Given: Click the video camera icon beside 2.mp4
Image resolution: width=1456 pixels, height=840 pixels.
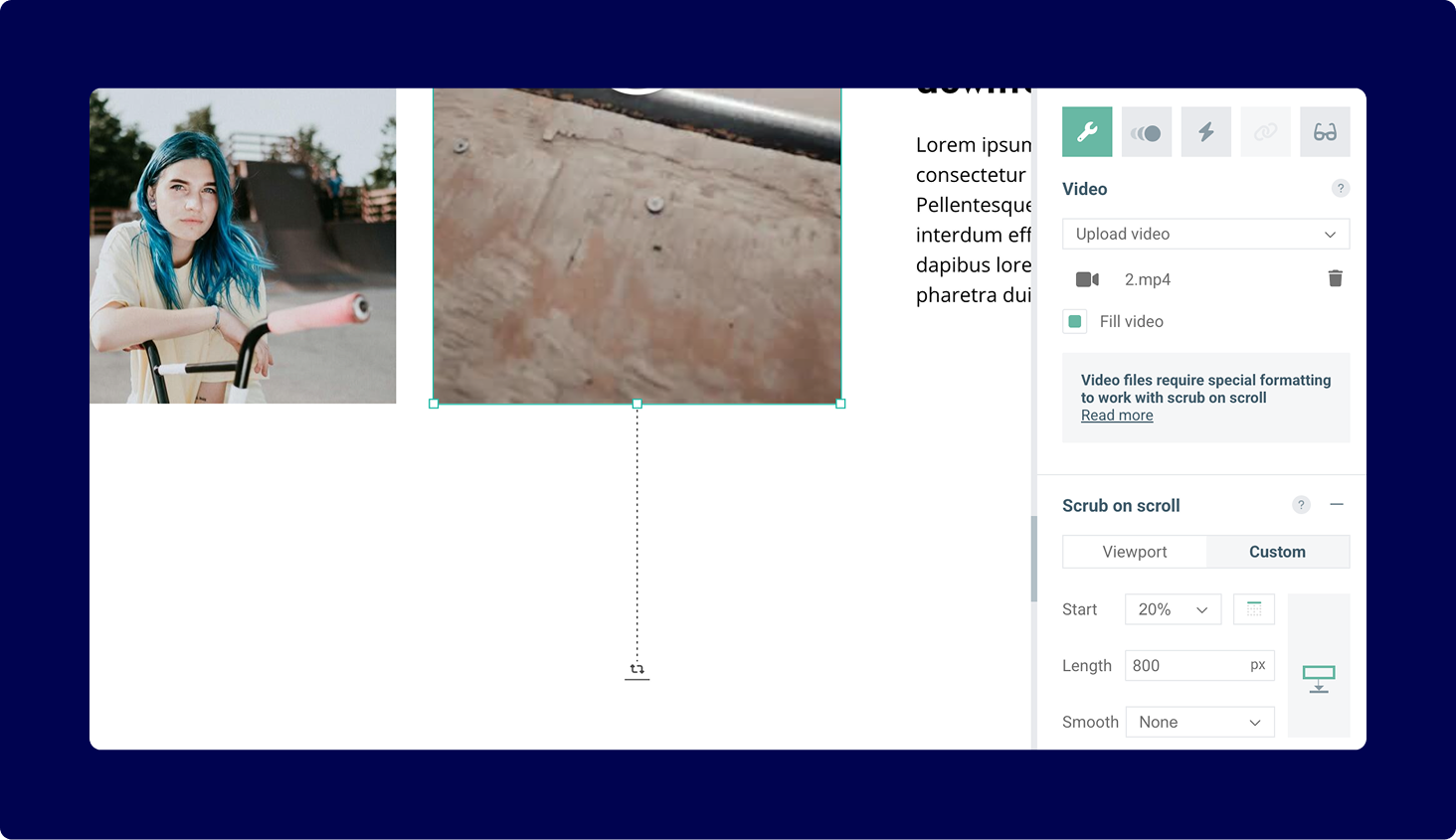Looking at the screenshot, I should point(1087,279).
